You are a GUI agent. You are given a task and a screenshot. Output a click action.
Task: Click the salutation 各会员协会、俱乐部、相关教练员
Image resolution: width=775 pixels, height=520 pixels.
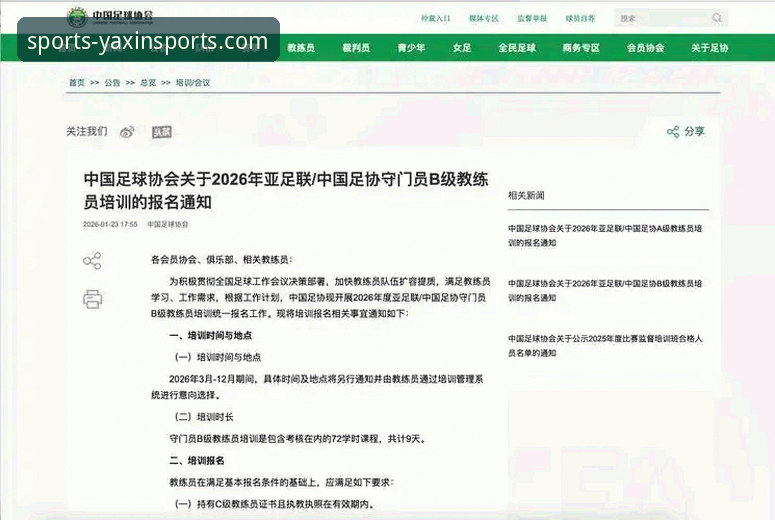click(x=221, y=260)
